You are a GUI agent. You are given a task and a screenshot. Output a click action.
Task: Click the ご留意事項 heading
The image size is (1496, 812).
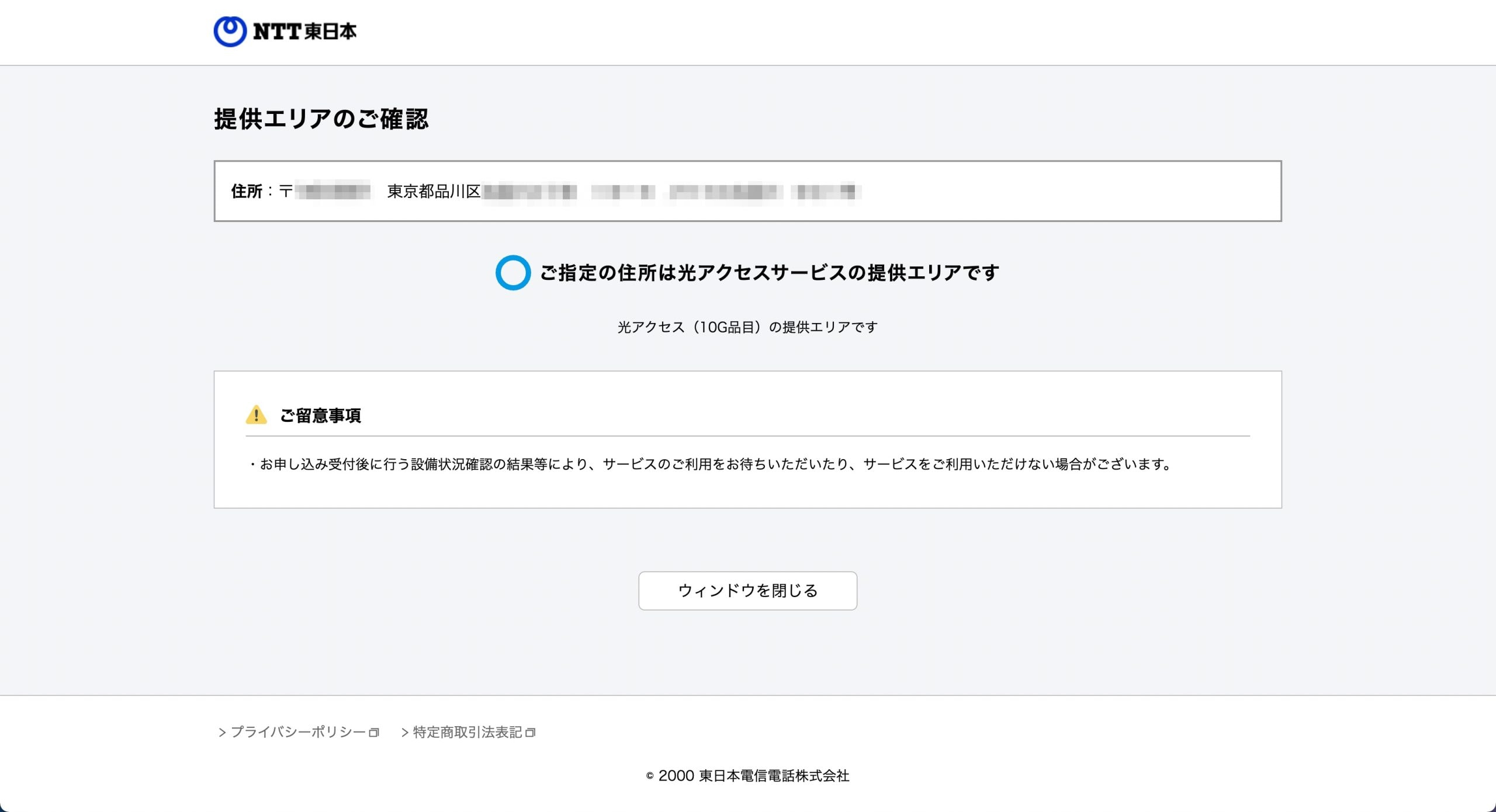point(320,415)
